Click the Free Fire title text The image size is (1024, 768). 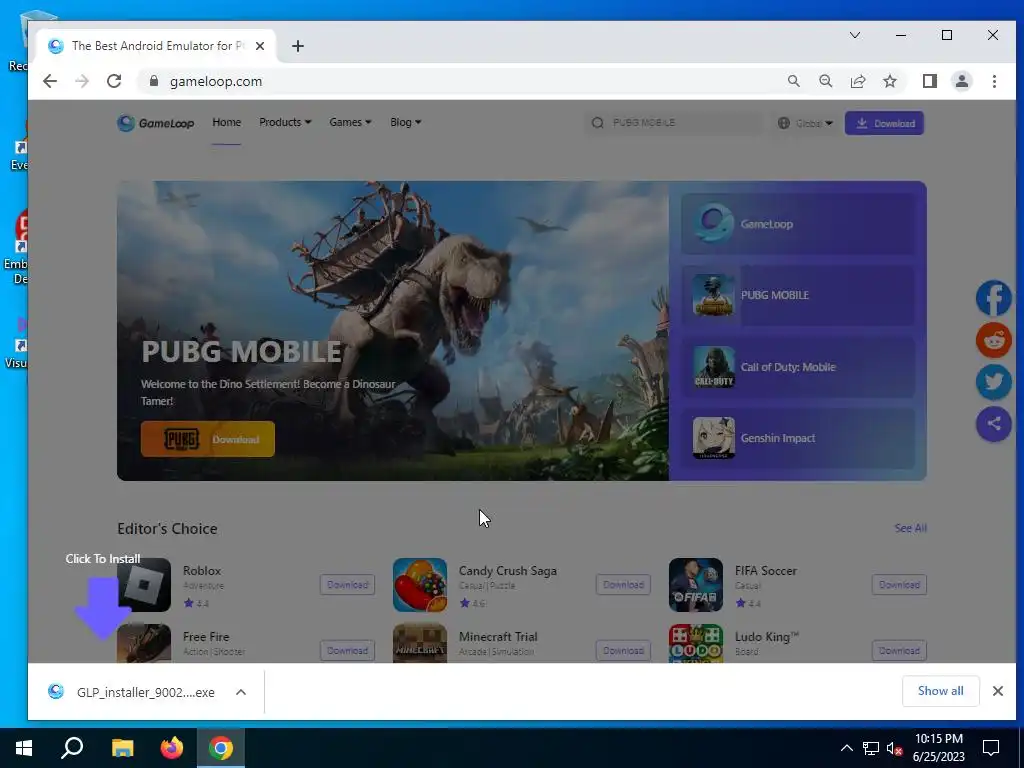click(x=206, y=636)
